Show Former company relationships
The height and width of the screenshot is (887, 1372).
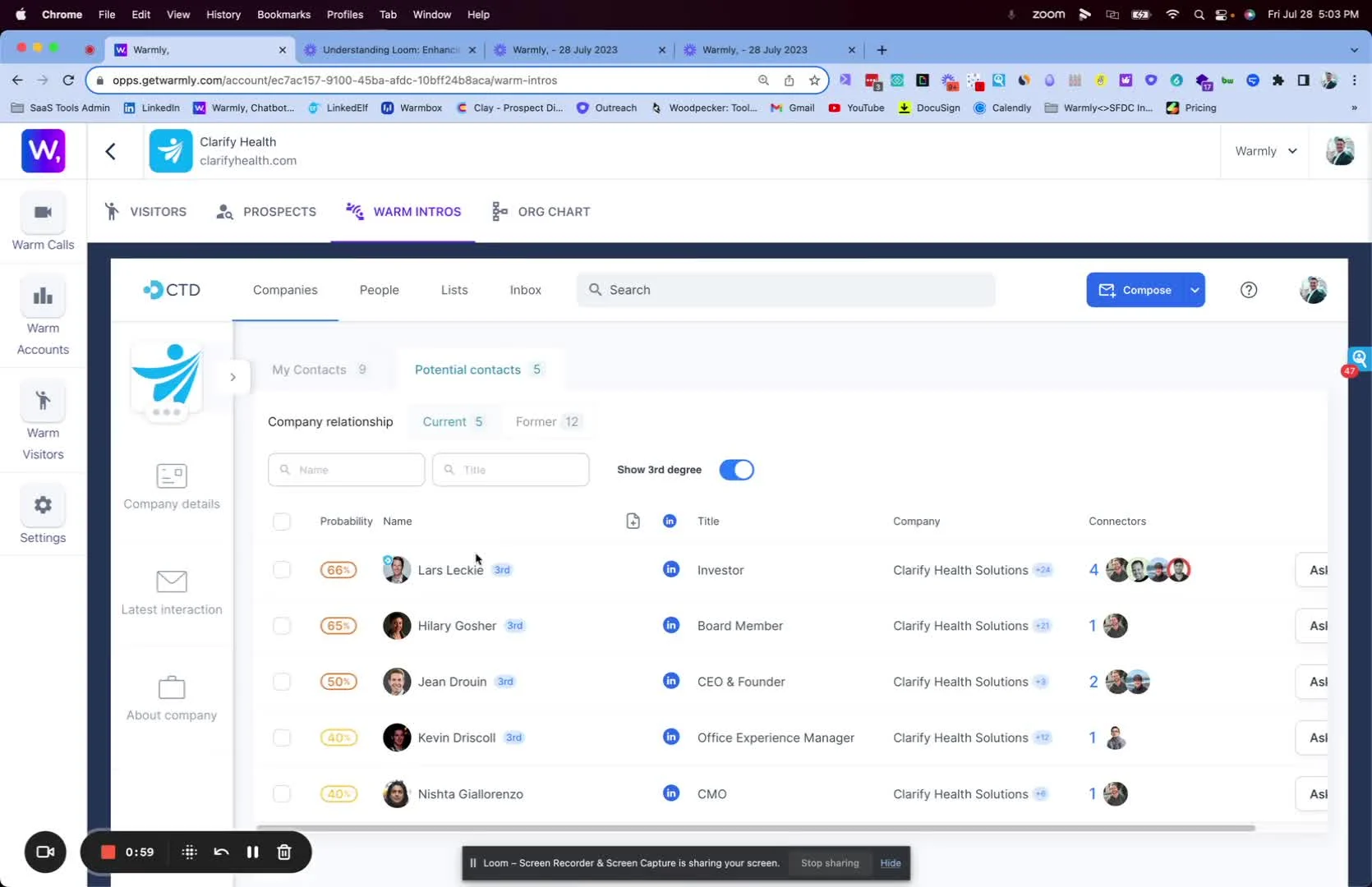(548, 421)
